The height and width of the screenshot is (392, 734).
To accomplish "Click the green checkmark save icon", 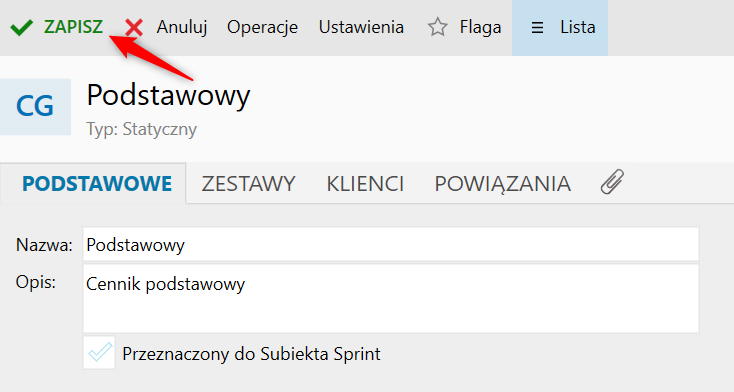I will [x=22, y=28].
